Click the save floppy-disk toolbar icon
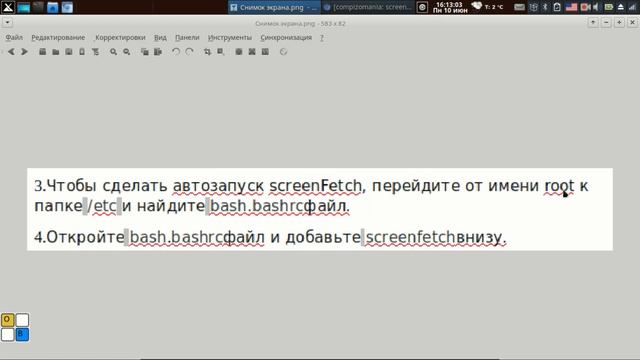 tap(69, 52)
